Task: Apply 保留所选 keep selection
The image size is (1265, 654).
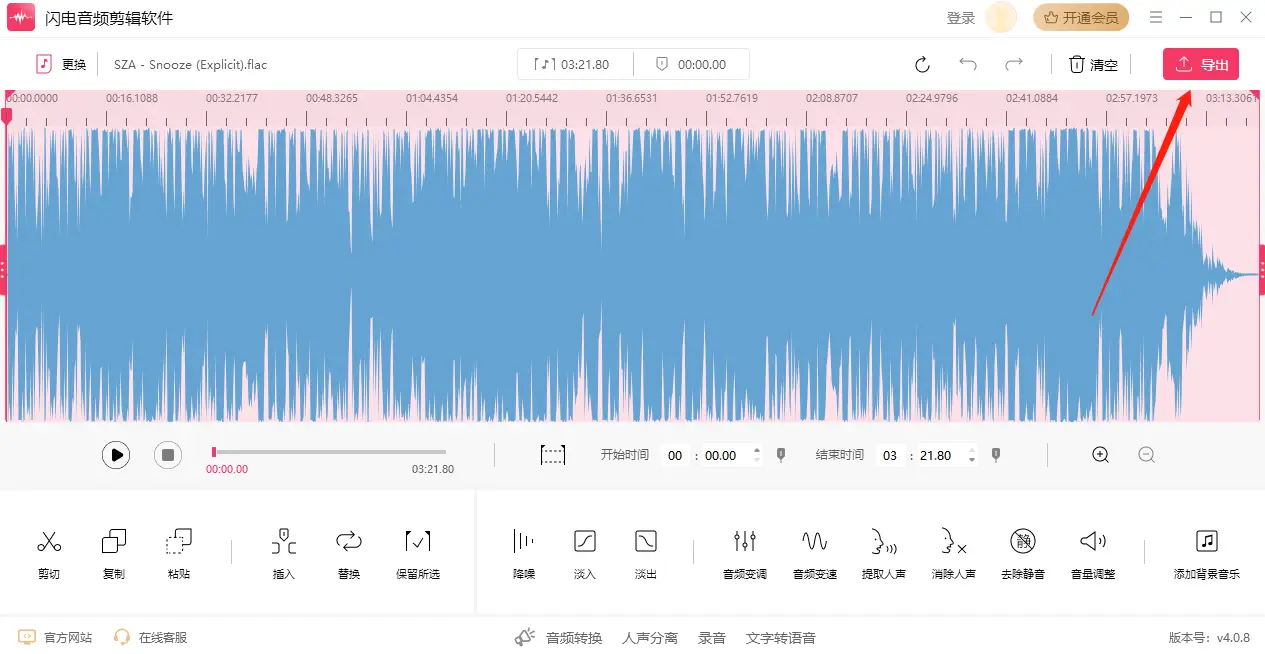Action: click(x=418, y=554)
